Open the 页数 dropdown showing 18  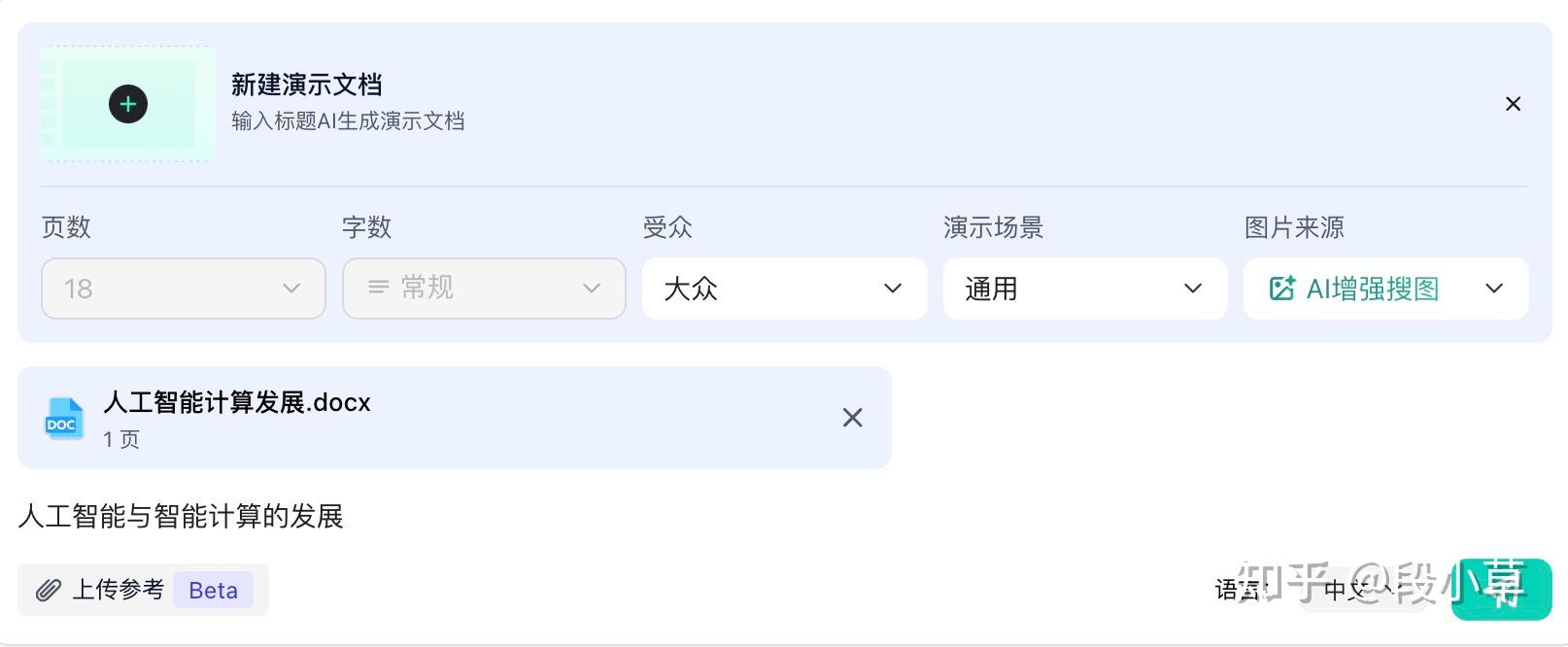click(x=183, y=289)
